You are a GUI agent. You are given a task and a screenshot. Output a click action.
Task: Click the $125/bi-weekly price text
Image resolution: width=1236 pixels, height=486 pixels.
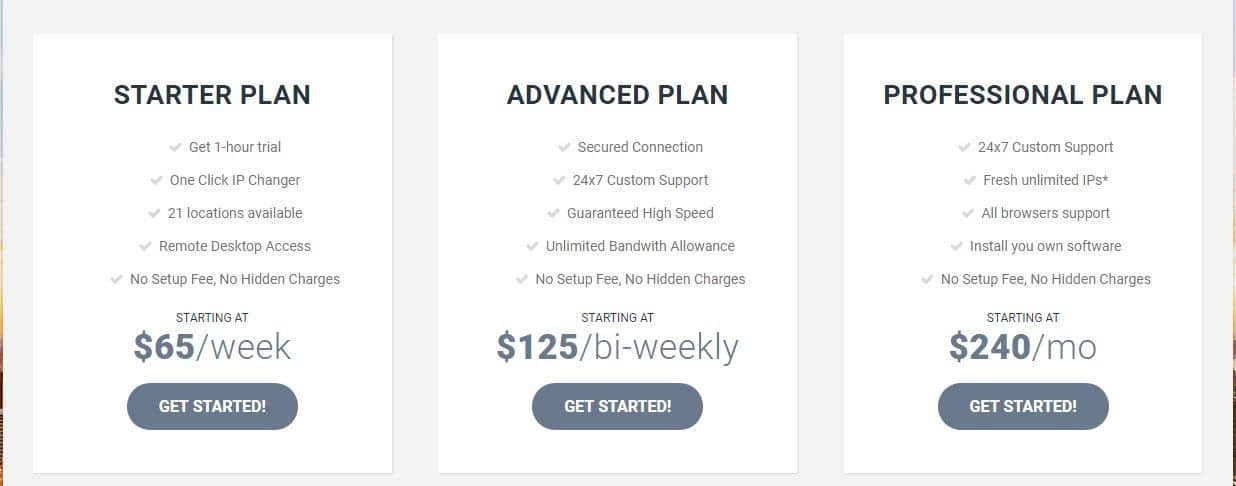[617, 347]
